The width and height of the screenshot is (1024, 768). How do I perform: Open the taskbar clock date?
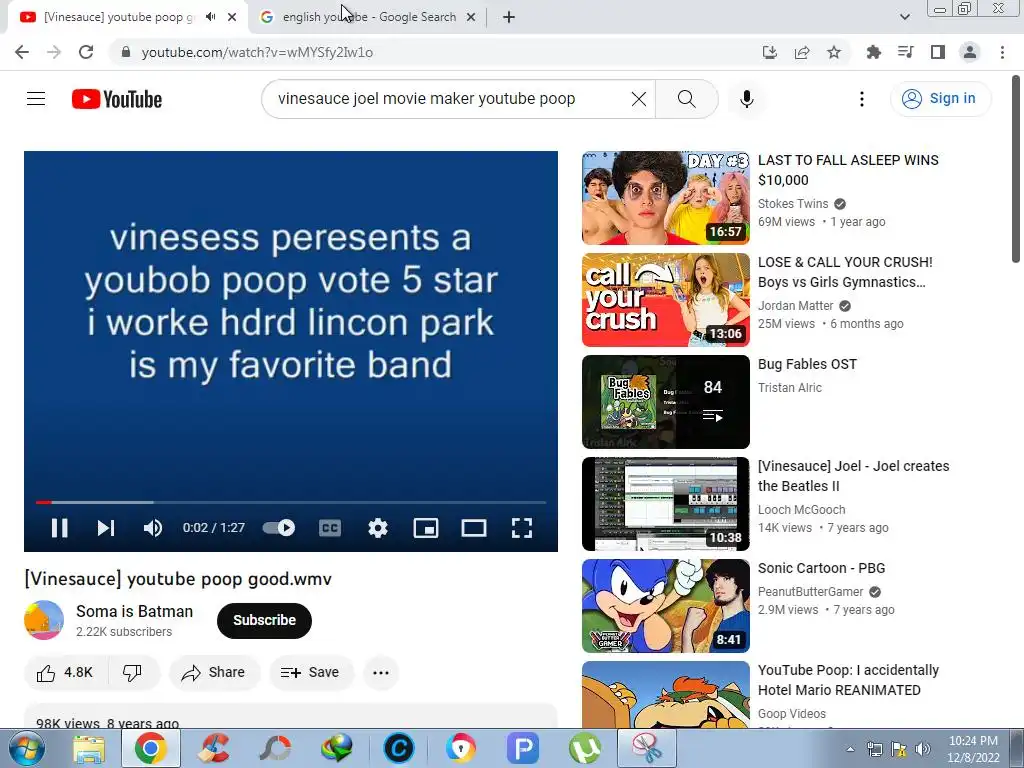coord(973,749)
